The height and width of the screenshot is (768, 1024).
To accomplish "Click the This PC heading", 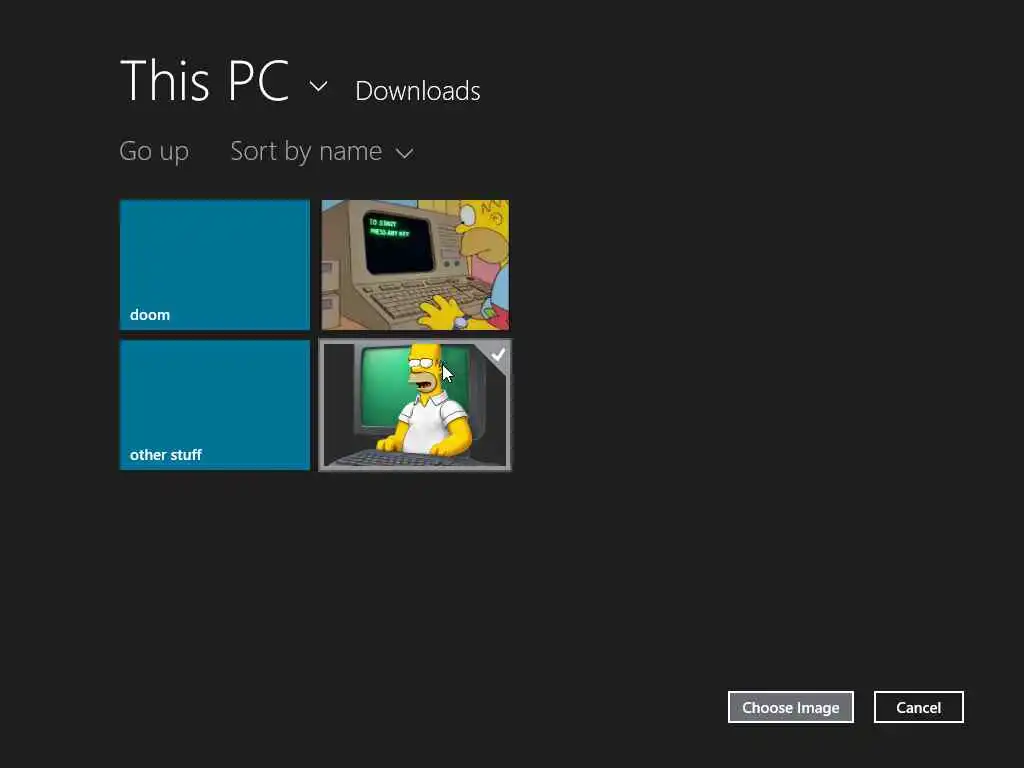I will coord(204,80).
